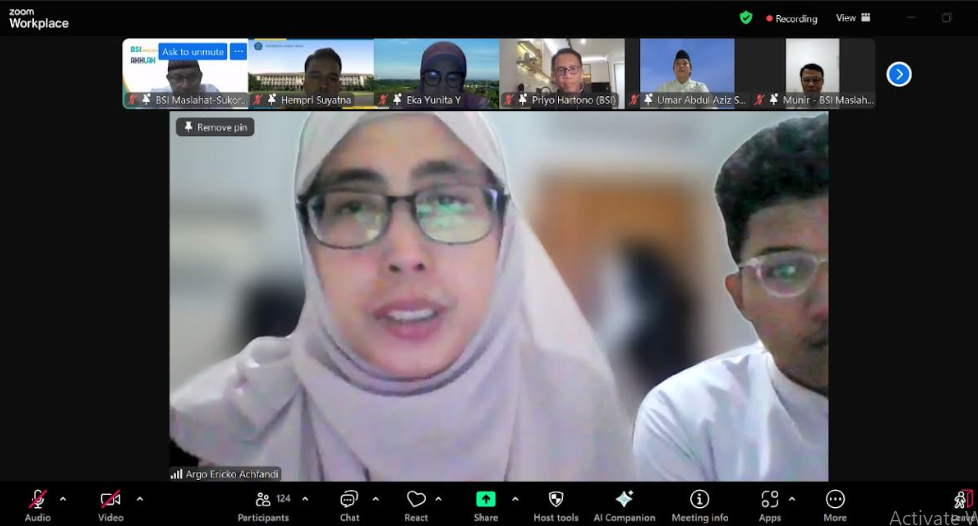
Task: Click the green encryption shield icon
Action: pos(746,17)
